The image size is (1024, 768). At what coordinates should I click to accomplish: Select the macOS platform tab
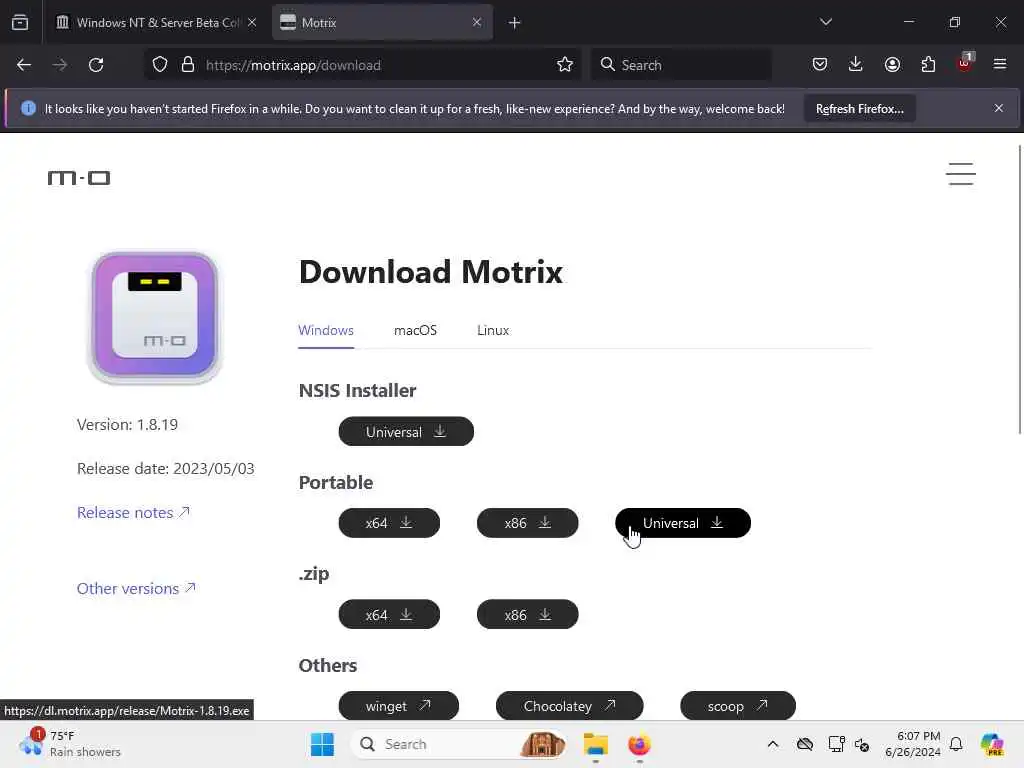(x=415, y=330)
